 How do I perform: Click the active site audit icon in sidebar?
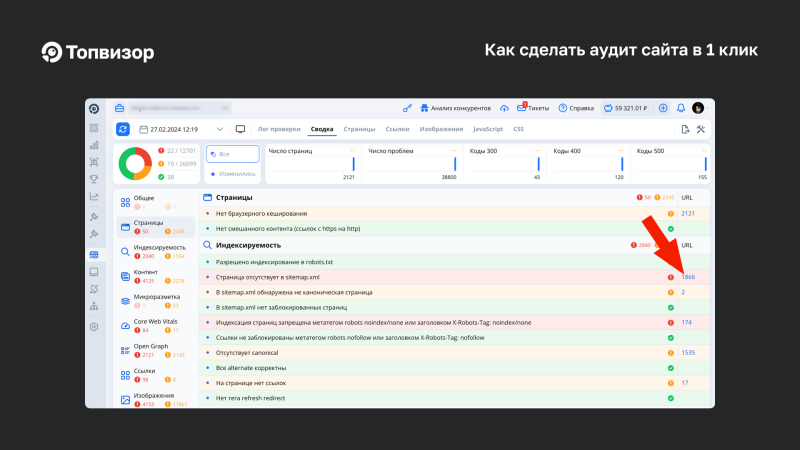94,255
